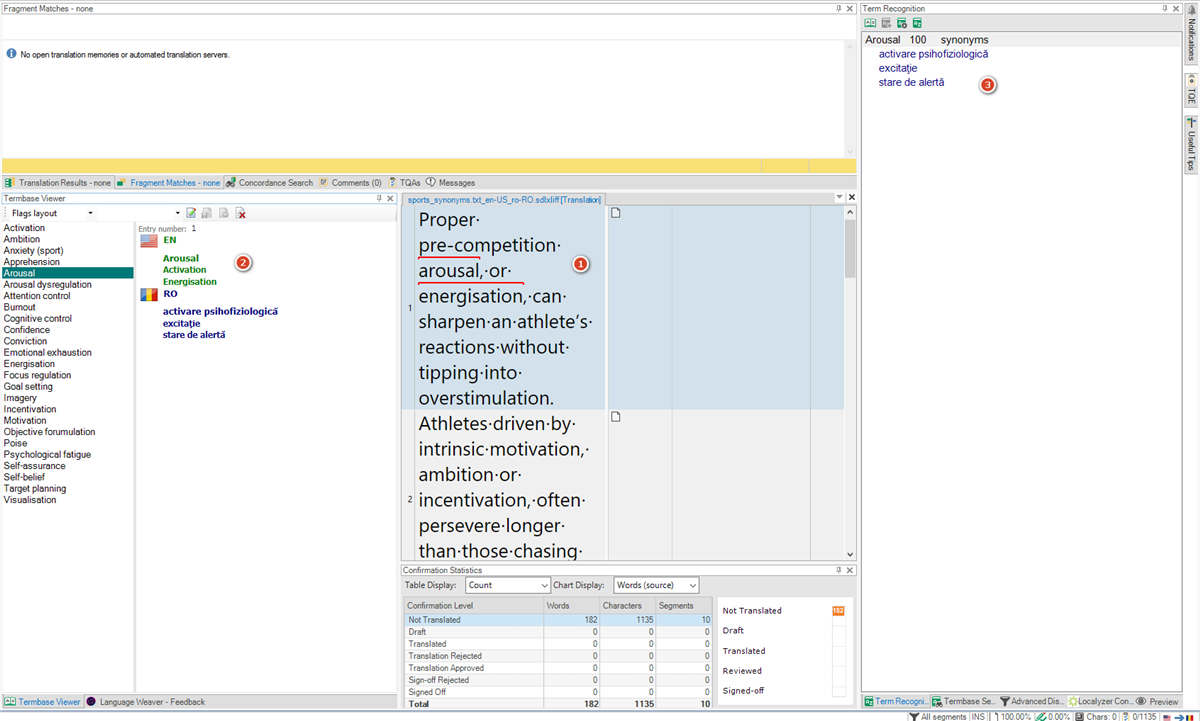This screenshot has width=1200, height=721.
Task: Switch to Termbase Viewer bottom tab
Action: pyautogui.click(x=42, y=702)
